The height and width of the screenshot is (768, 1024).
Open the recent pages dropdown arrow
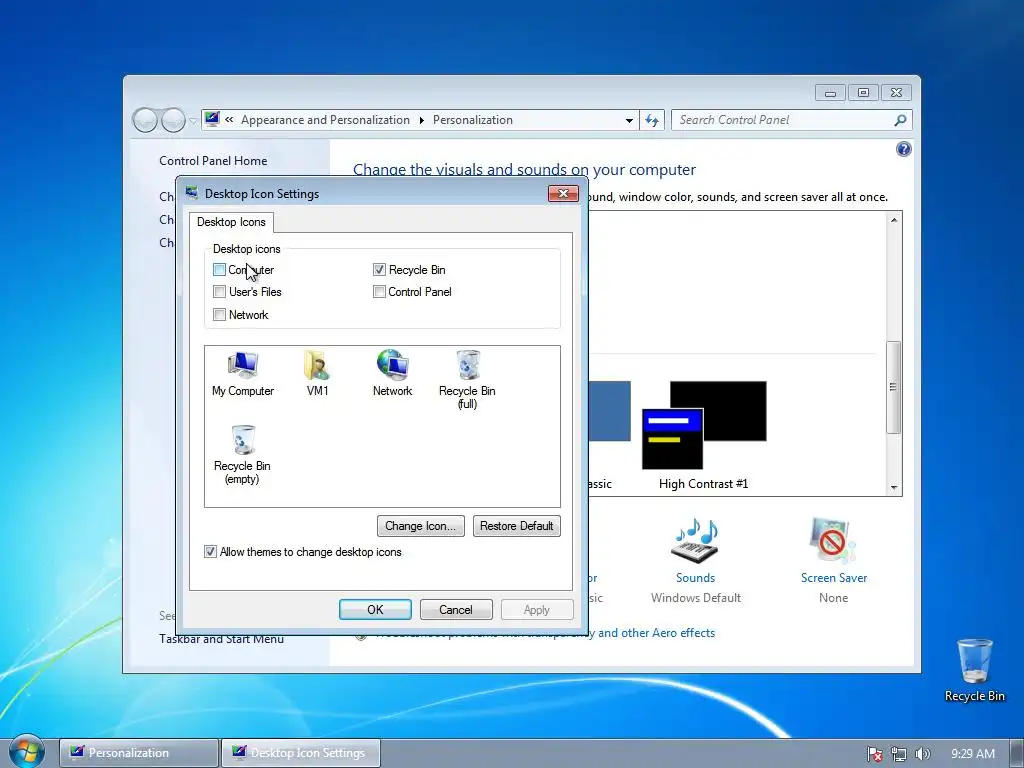[x=193, y=121]
